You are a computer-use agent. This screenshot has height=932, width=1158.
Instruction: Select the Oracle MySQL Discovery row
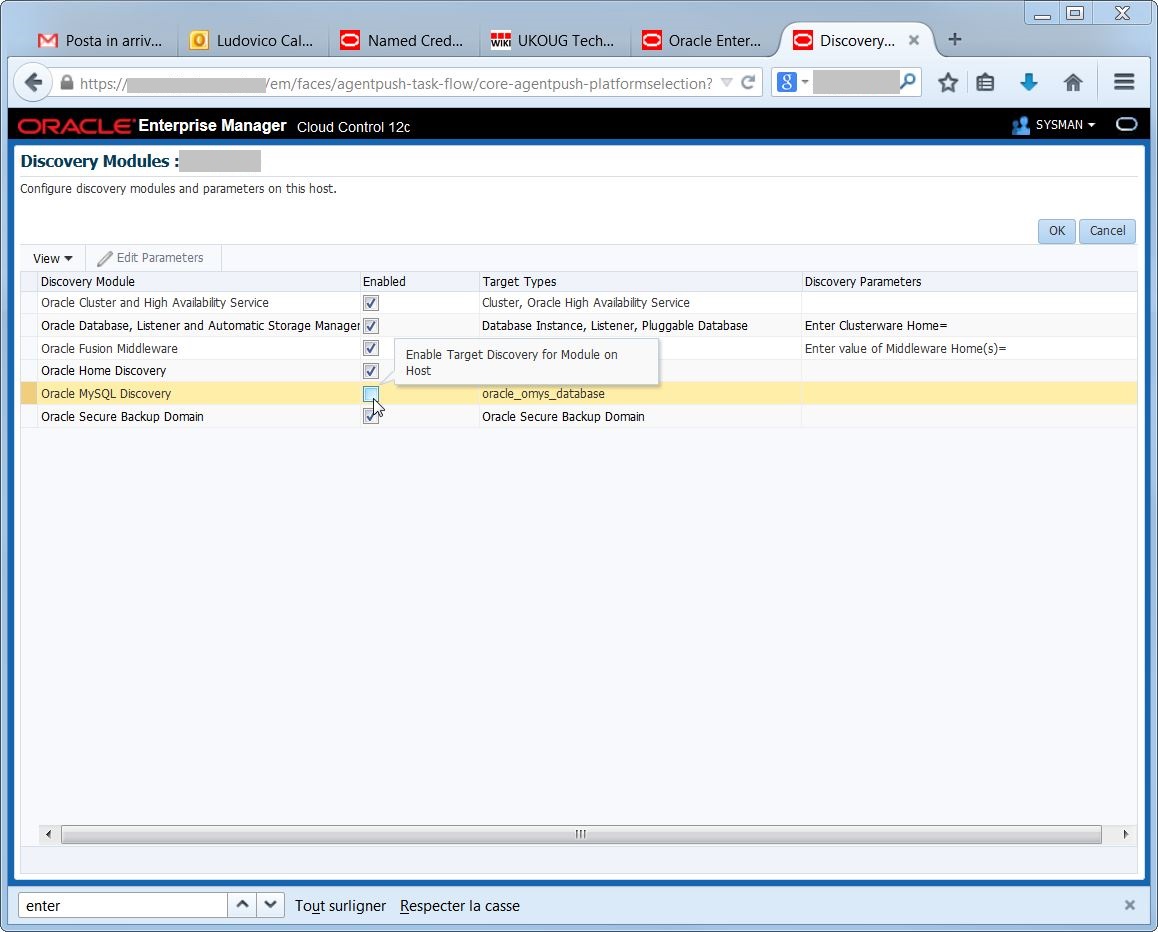[578, 394]
